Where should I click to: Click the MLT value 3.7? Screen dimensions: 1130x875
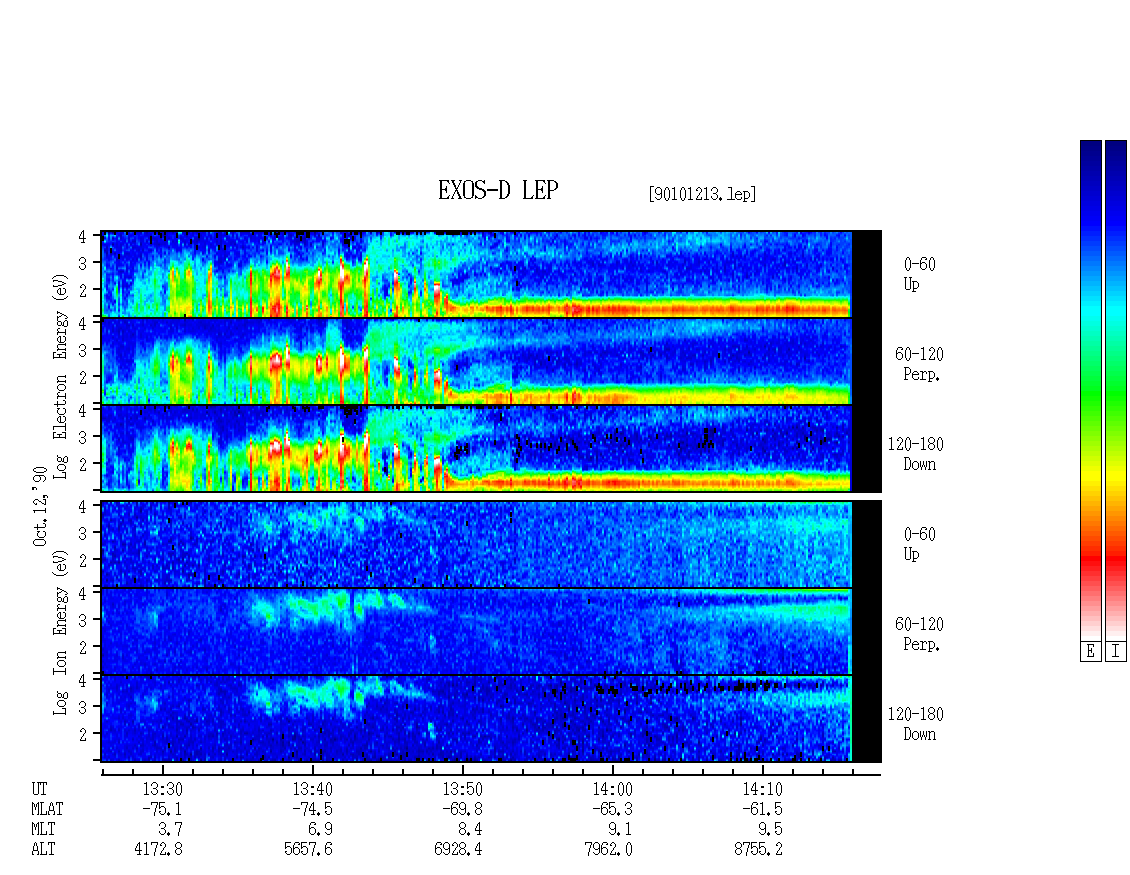(171, 830)
